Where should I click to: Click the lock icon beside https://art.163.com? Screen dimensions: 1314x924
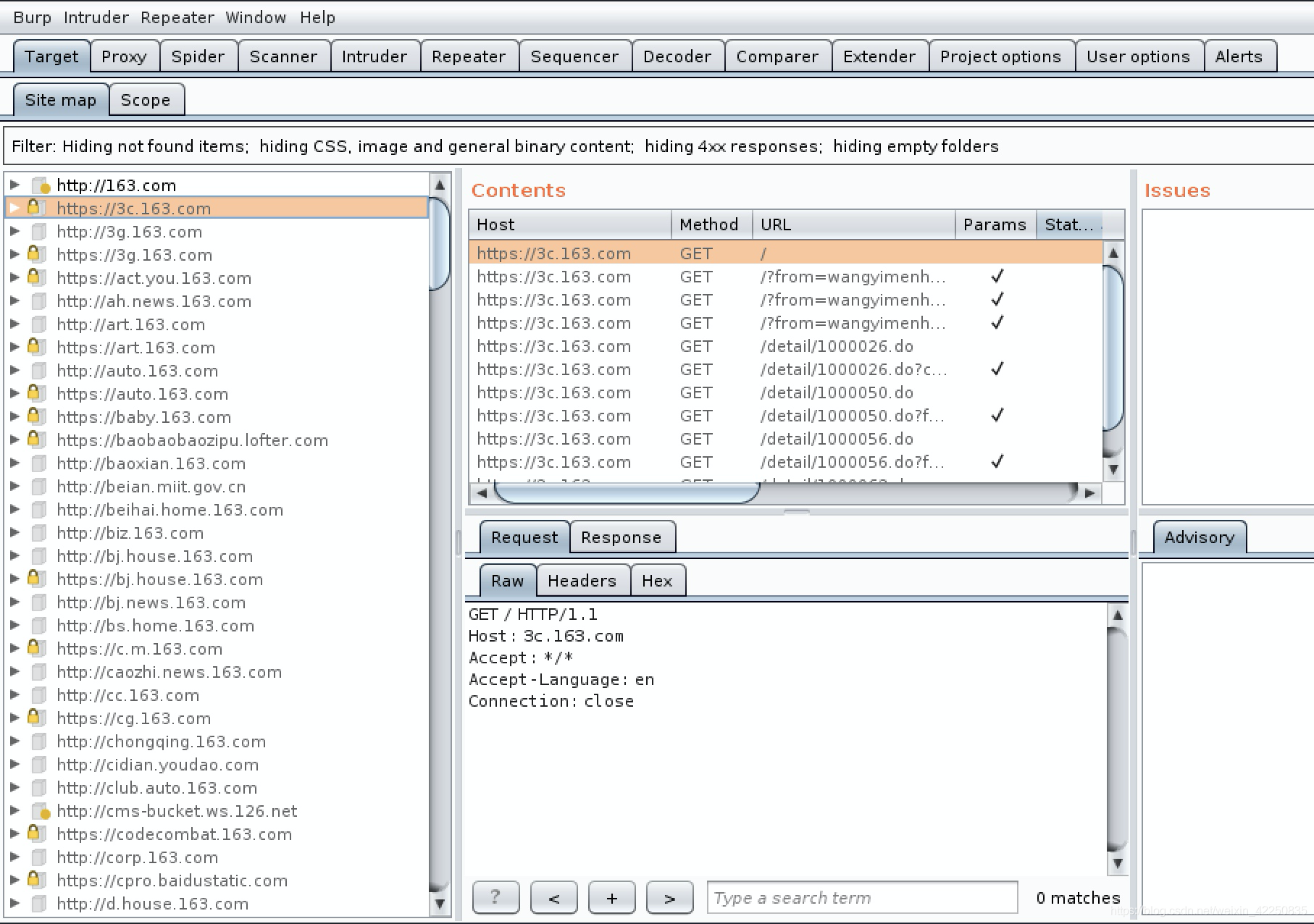click(x=35, y=347)
